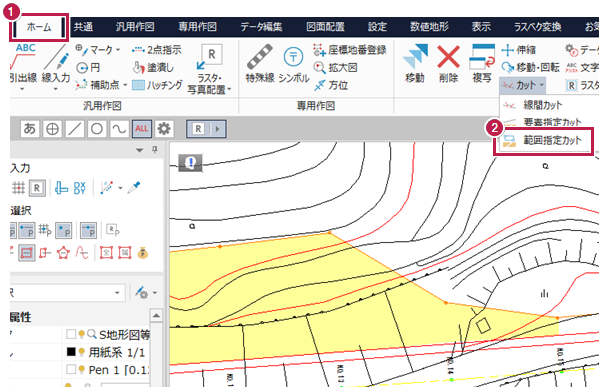Toggle S地形図等 lightbulb visibility
599x387 pixels.
click(x=81, y=334)
